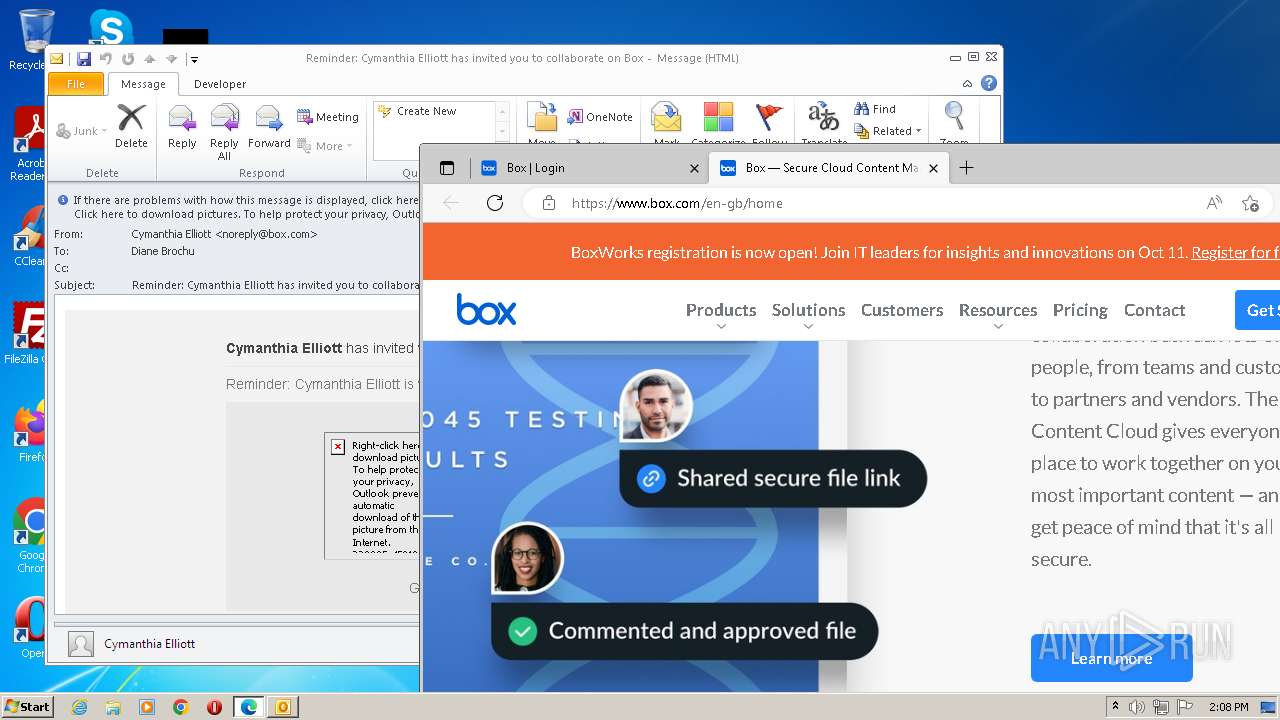This screenshot has width=1280, height=720.
Task: Open Skype desktop shortcut
Action: pos(110,28)
